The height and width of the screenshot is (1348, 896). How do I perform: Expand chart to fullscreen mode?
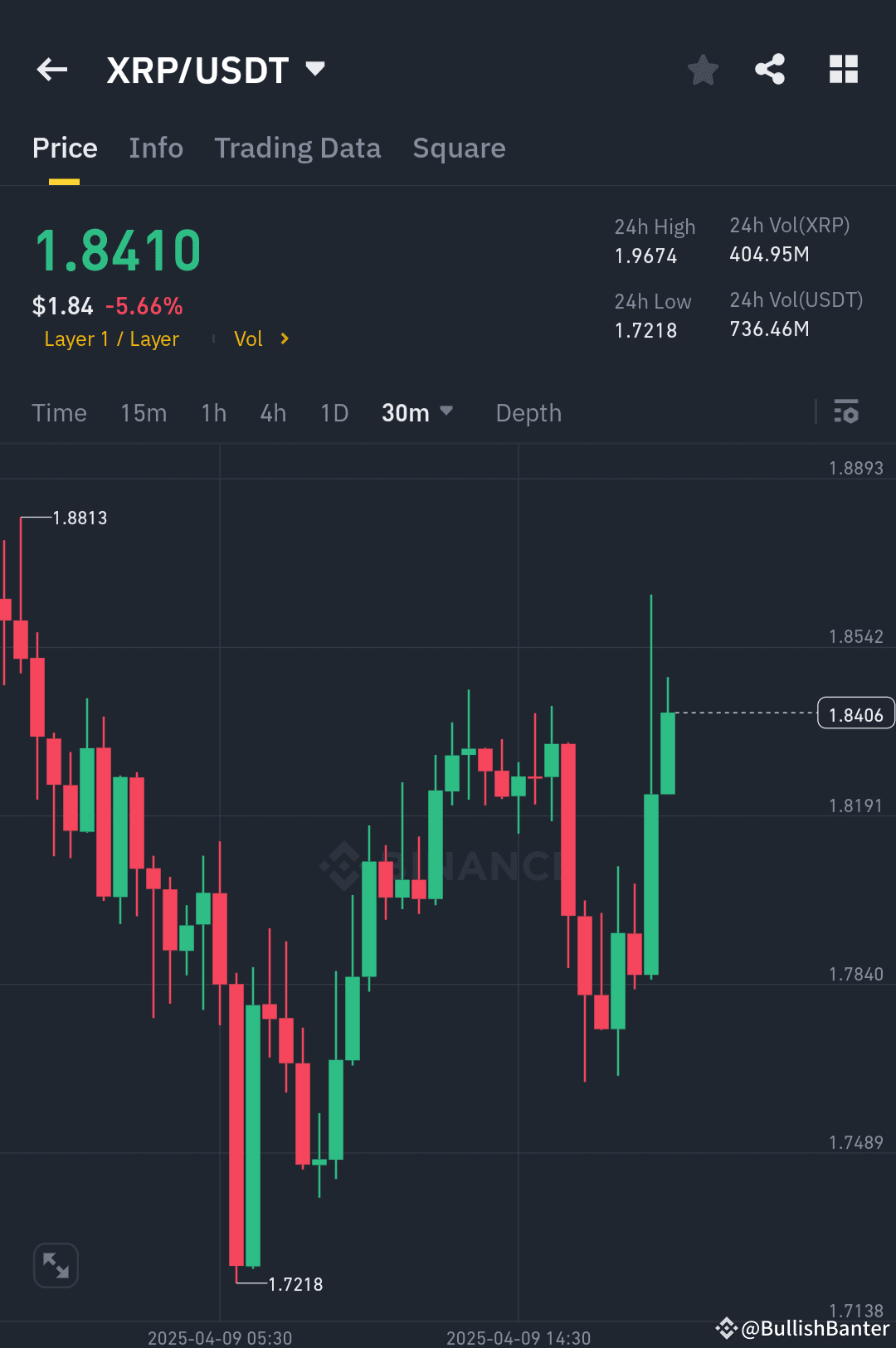tap(56, 1264)
